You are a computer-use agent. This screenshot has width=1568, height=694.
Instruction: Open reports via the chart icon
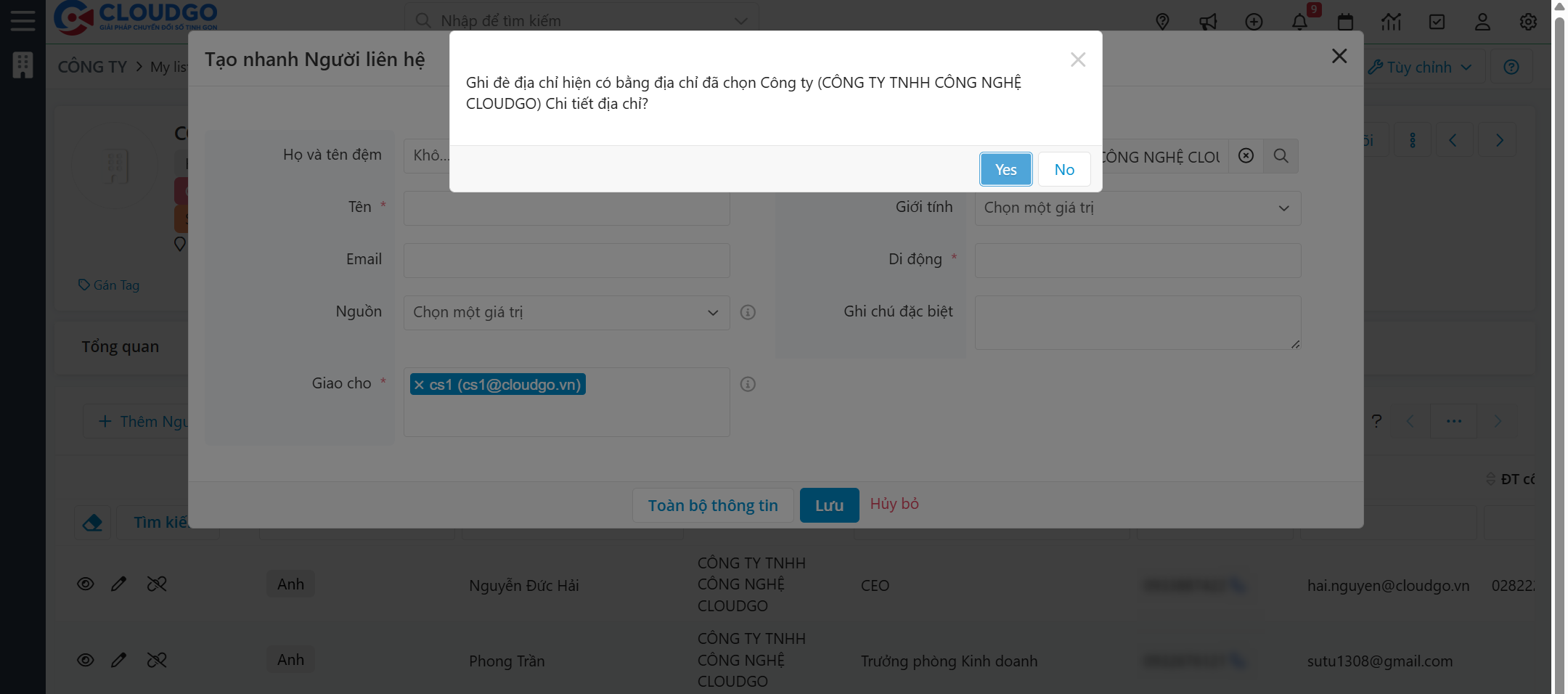click(x=1392, y=22)
